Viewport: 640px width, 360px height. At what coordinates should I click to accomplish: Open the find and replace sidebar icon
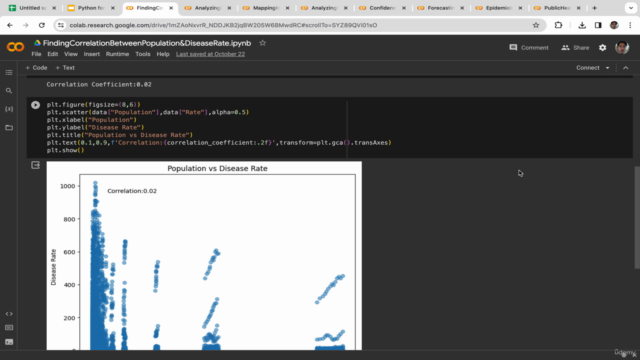[x=9, y=91]
